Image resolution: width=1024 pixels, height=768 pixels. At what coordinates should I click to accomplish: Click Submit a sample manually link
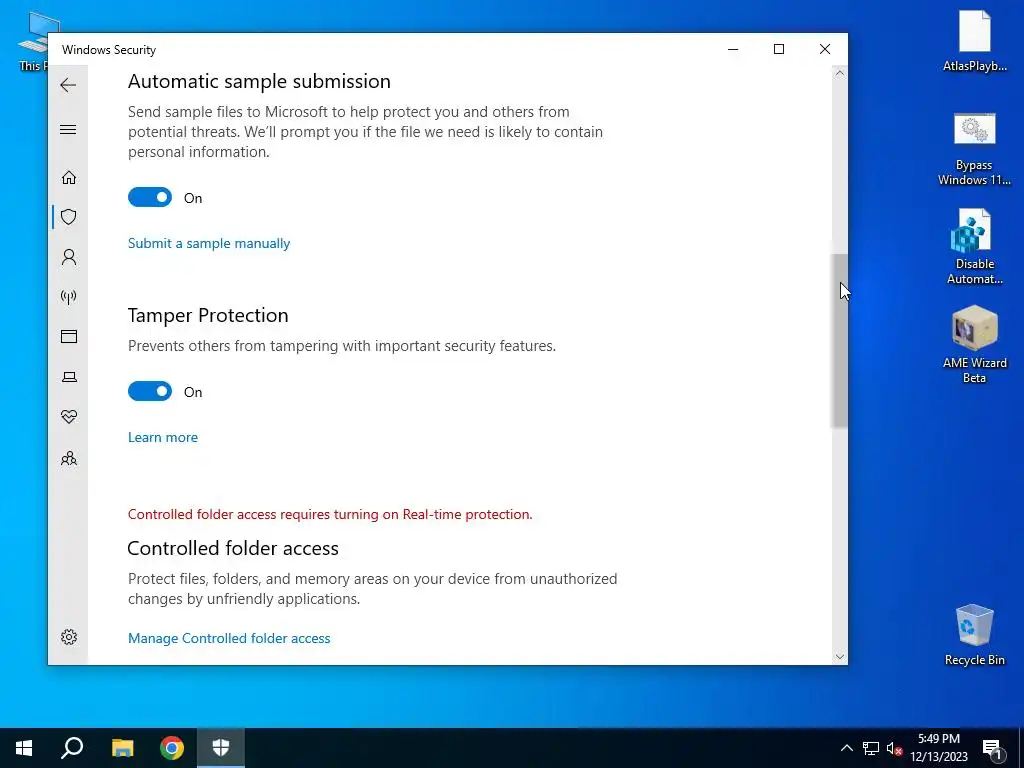(x=209, y=243)
